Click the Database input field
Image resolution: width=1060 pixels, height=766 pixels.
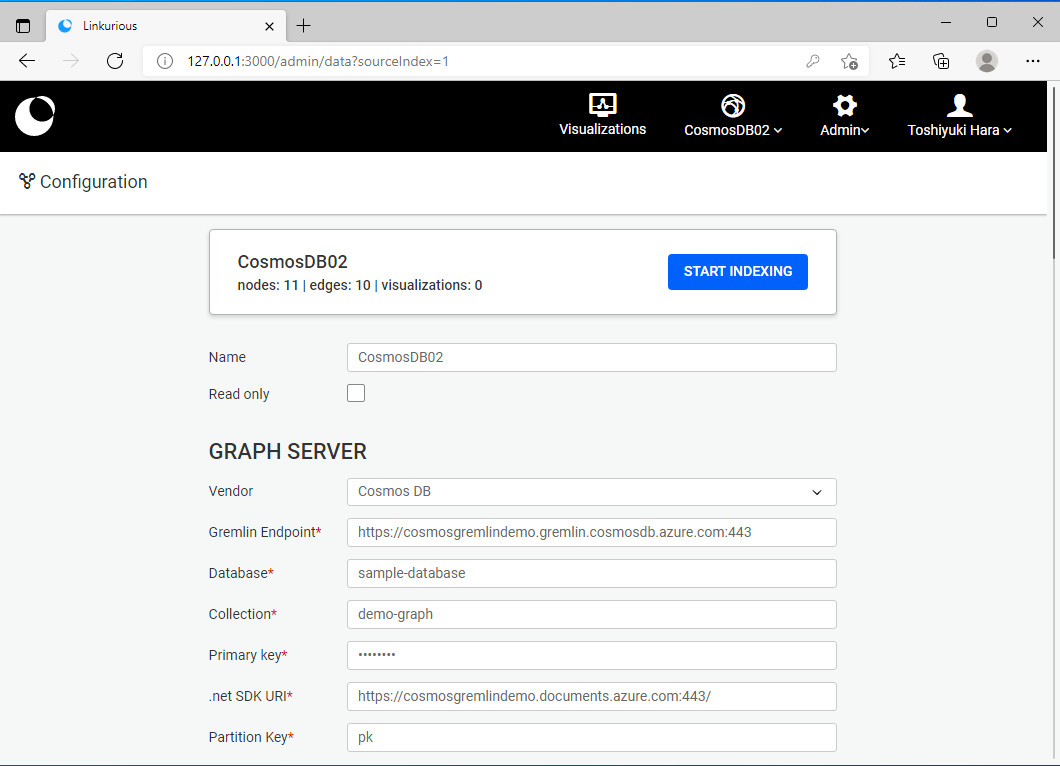[x=592, y=573]
